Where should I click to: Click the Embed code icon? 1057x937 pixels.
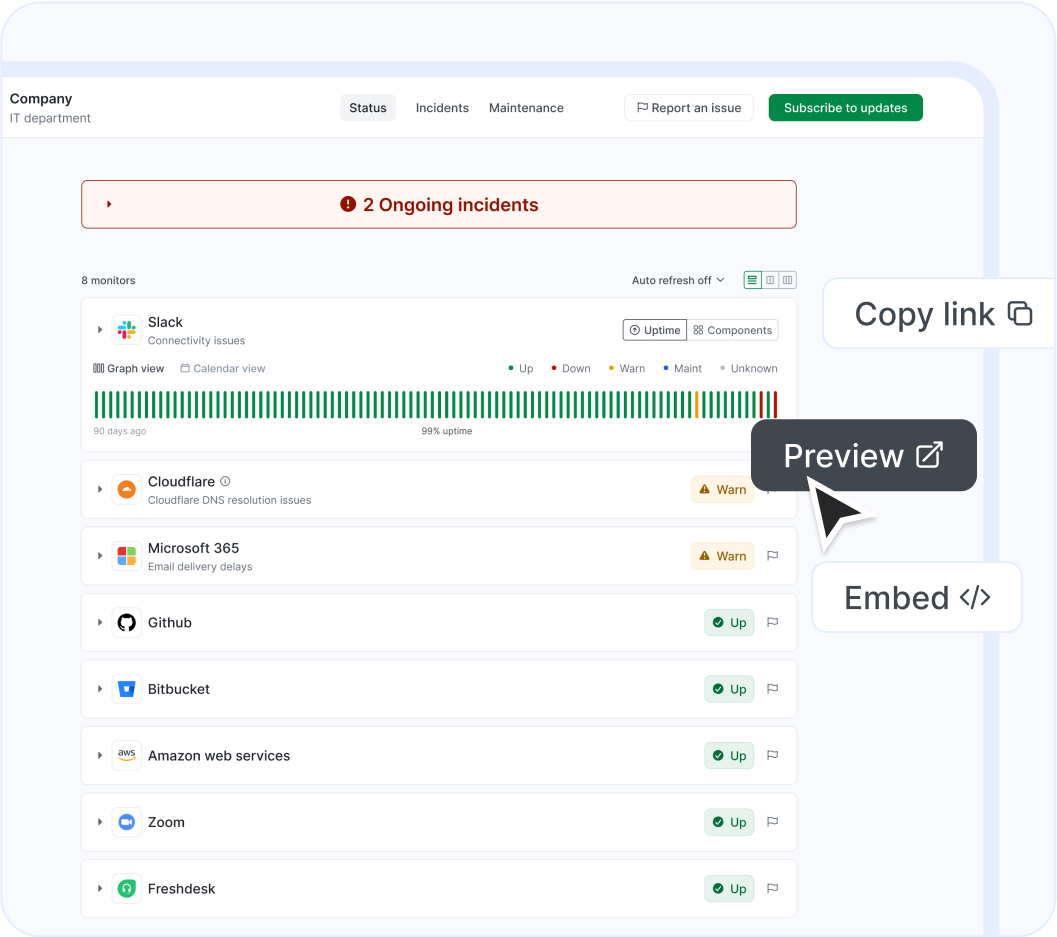(x=974, y=597)
